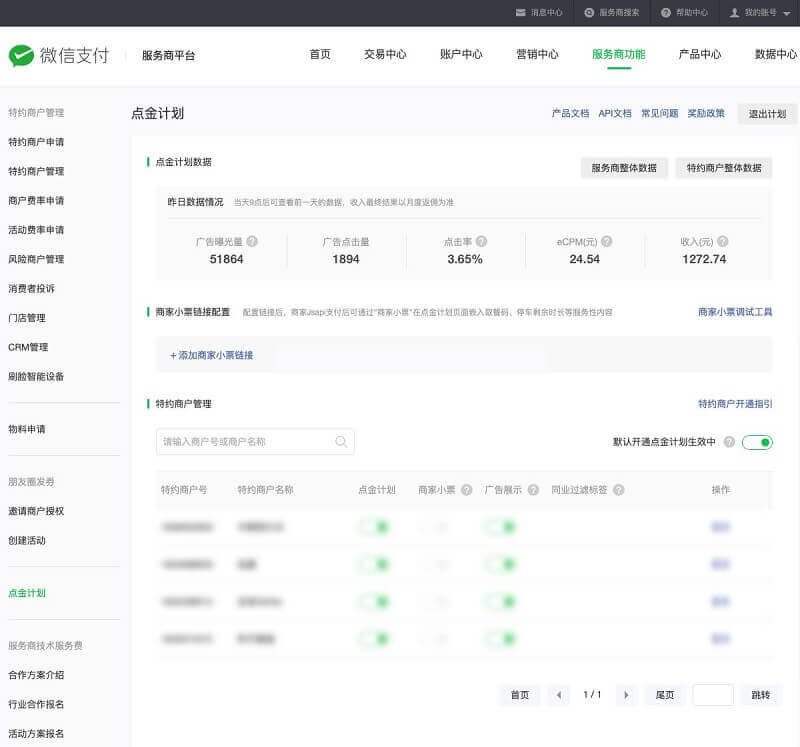Turn off 点金计划 for the first merchant row
This screenshot has width=800, height=747.
tap(375, 527)
